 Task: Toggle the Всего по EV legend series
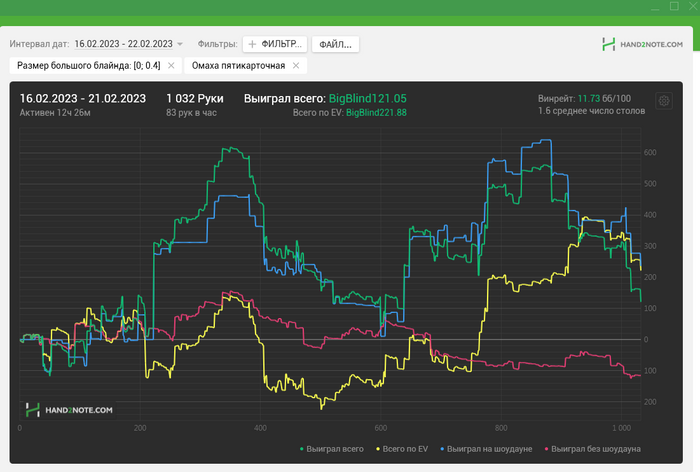402,449
